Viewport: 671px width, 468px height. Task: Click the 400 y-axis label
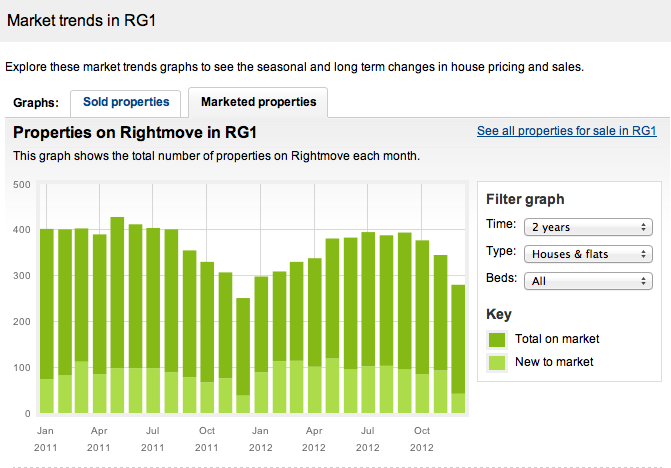point(22,230)
